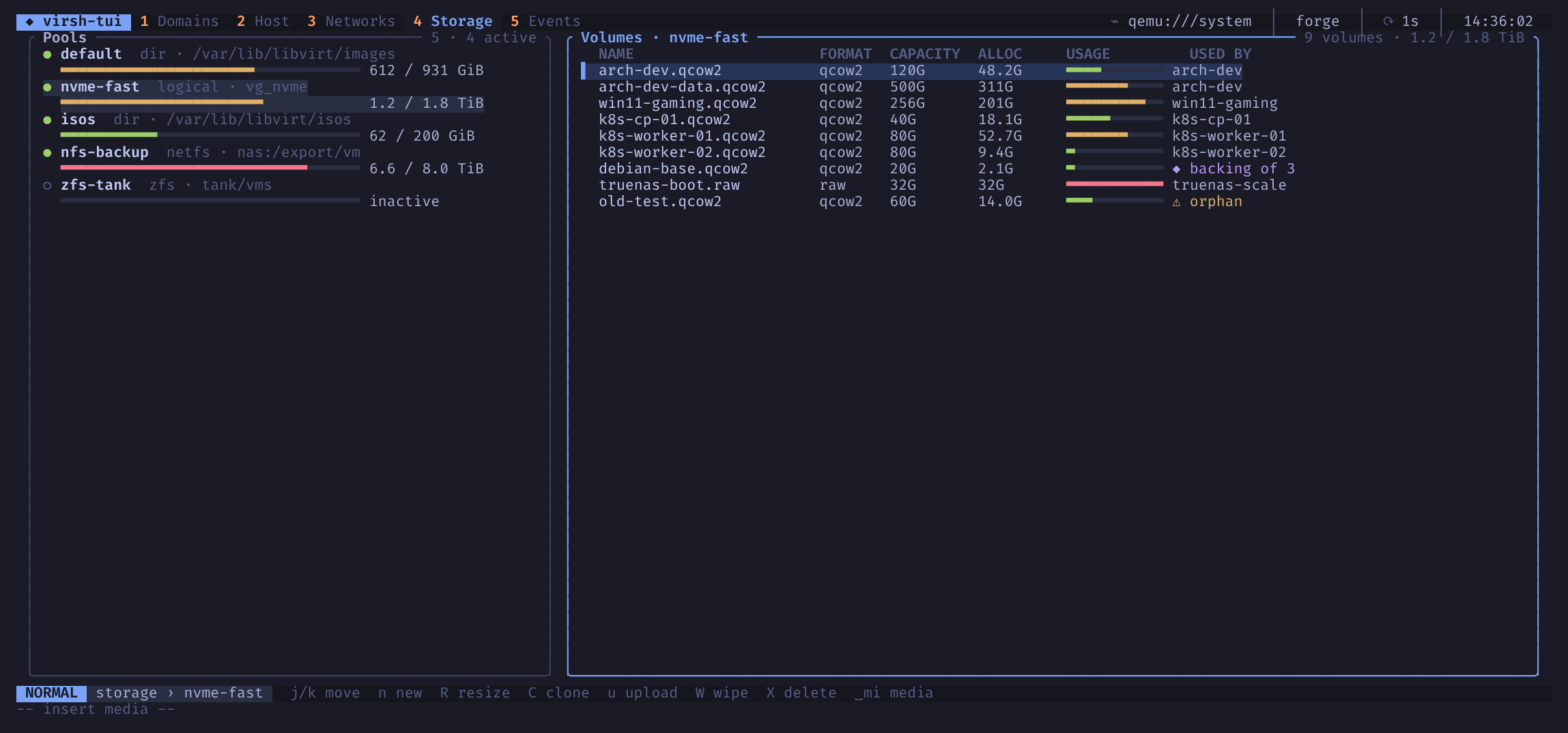1568x733 pixels.
Task: Click the 'W wipe' shortcut hint
Action: [722, 693]
